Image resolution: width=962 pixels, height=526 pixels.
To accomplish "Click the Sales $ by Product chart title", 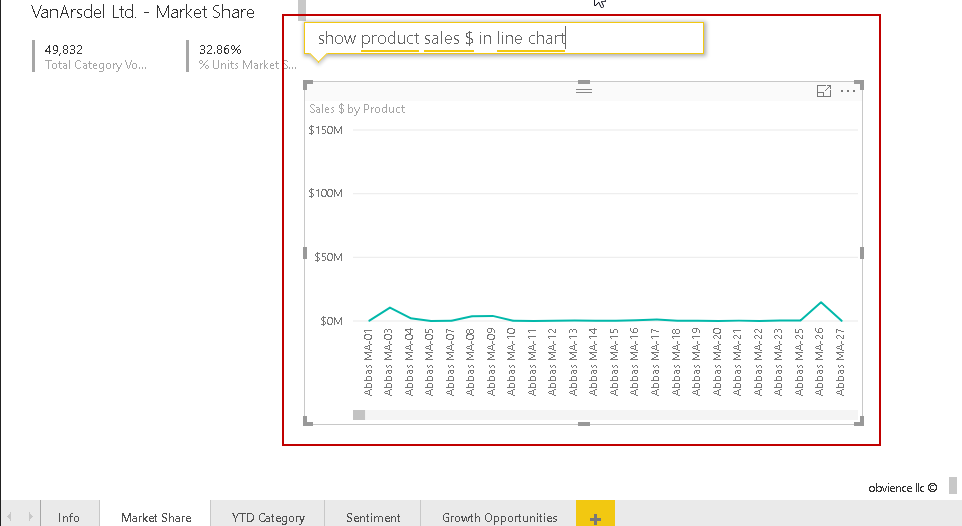I will tap(357, 109).
